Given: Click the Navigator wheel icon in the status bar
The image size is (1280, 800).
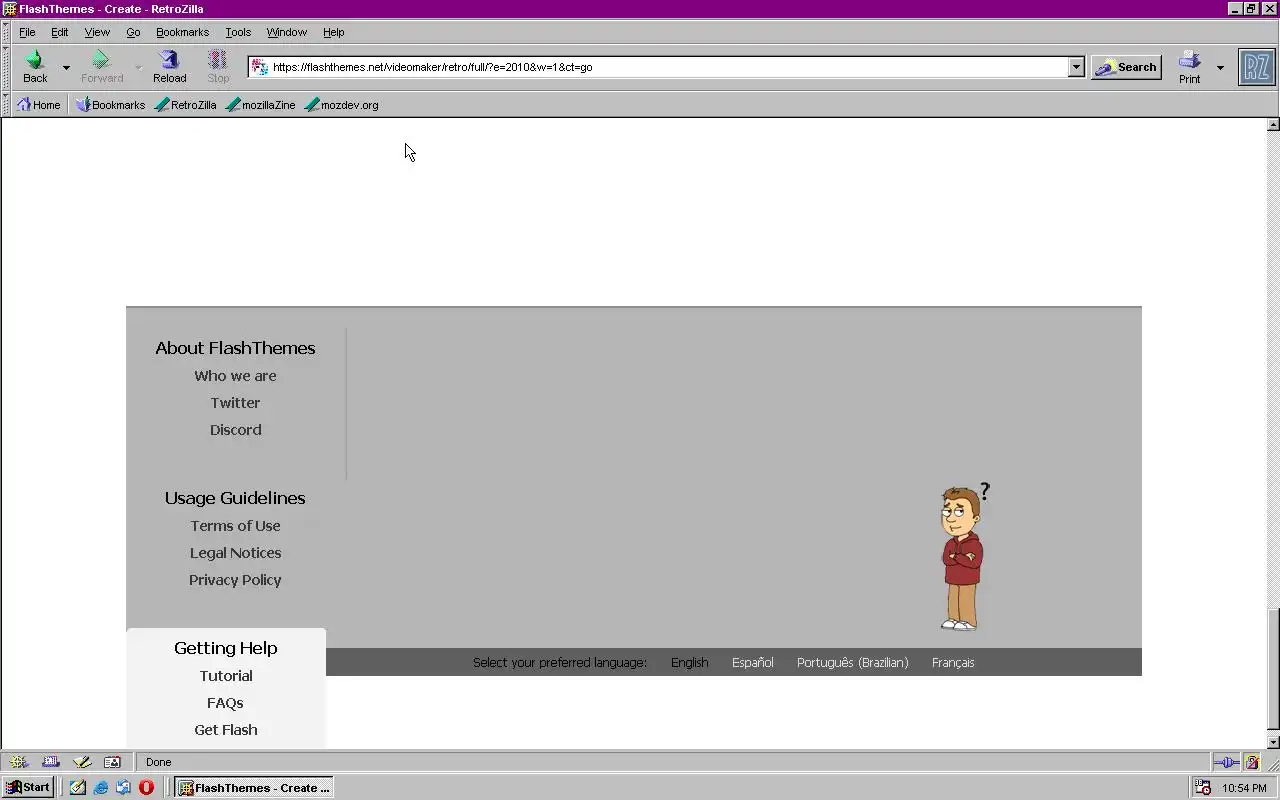Looking at the screenshot, I should pos(19,762).
